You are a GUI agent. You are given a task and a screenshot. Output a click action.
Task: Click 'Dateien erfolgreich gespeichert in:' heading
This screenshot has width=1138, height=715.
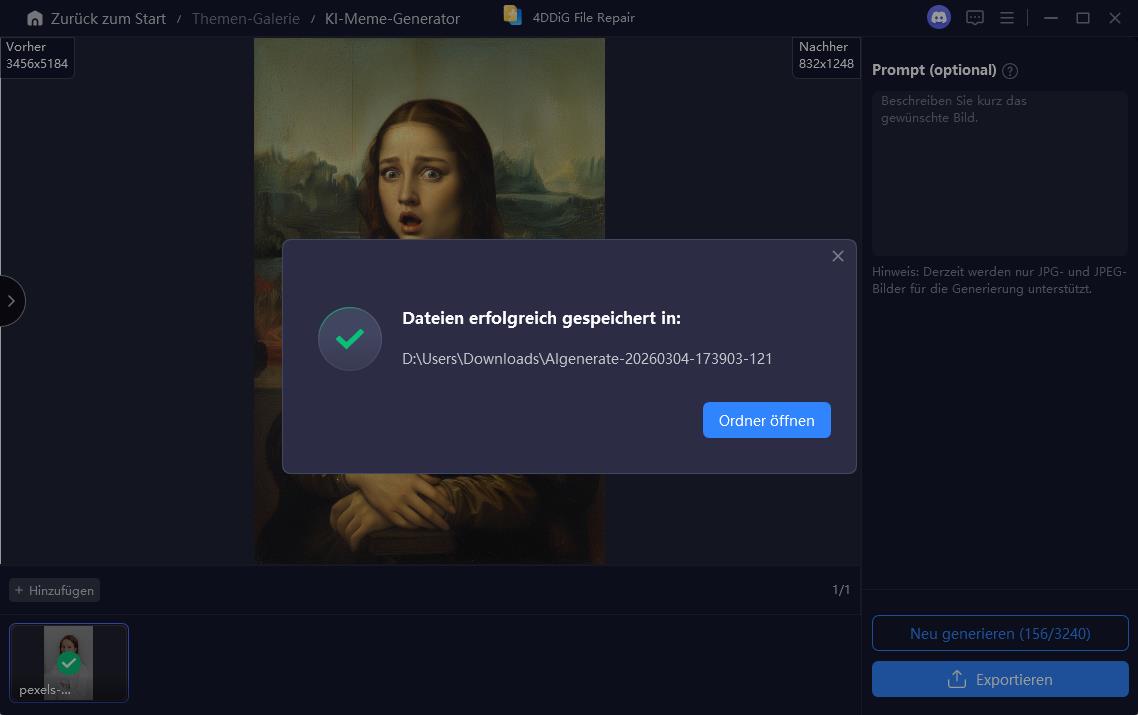point(541,318)
